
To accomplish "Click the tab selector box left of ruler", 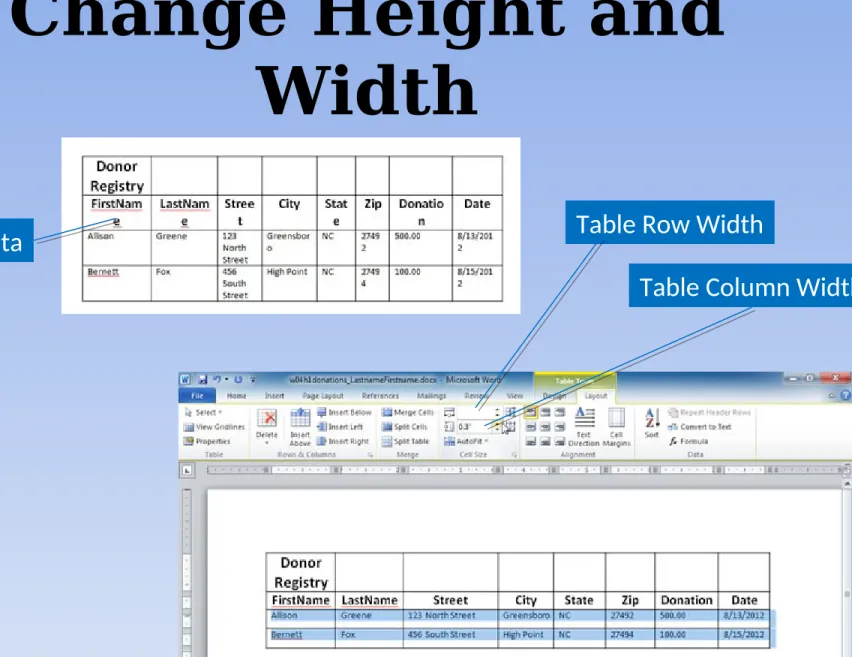I will [x=186, y=470].
